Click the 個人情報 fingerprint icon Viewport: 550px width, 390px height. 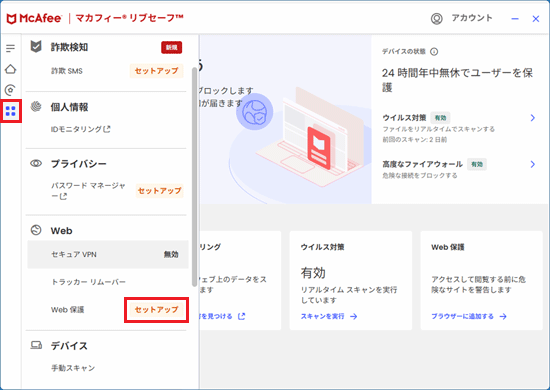[x=36, y=106]
